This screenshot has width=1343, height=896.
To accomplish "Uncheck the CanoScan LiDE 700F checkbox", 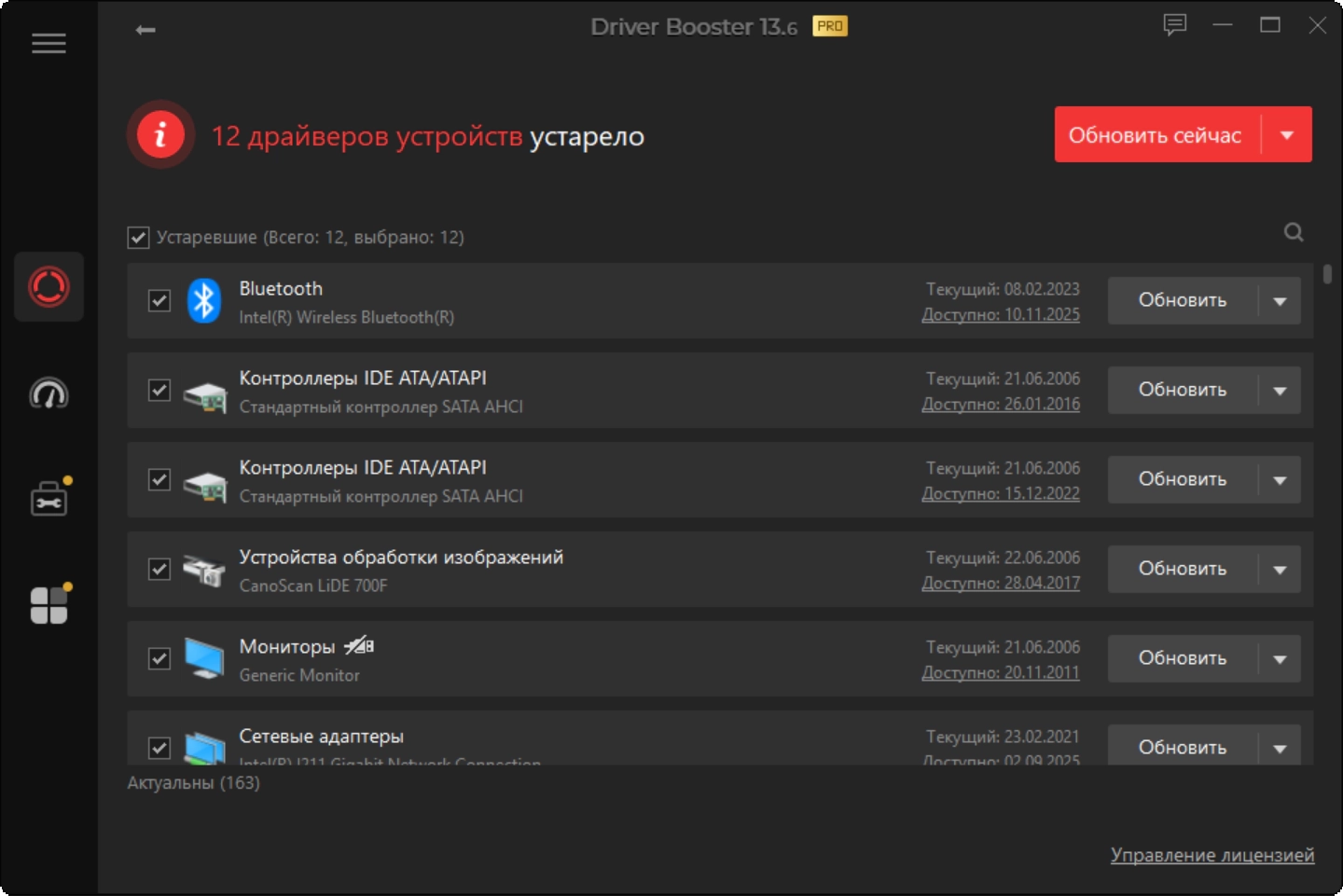I will [159, 569].
